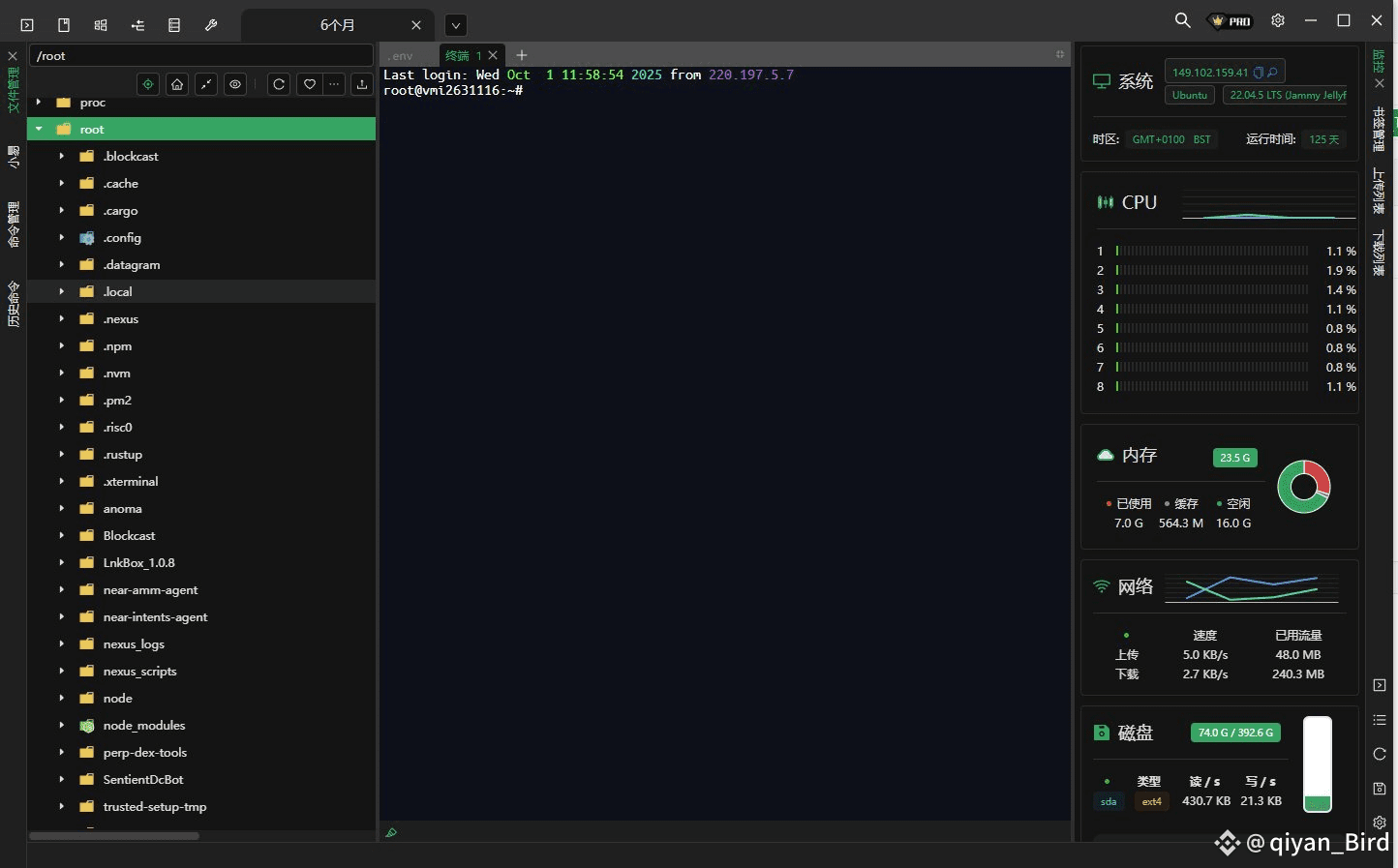
Task: Toggle hidden files with the eye icon
Action: 235,85
